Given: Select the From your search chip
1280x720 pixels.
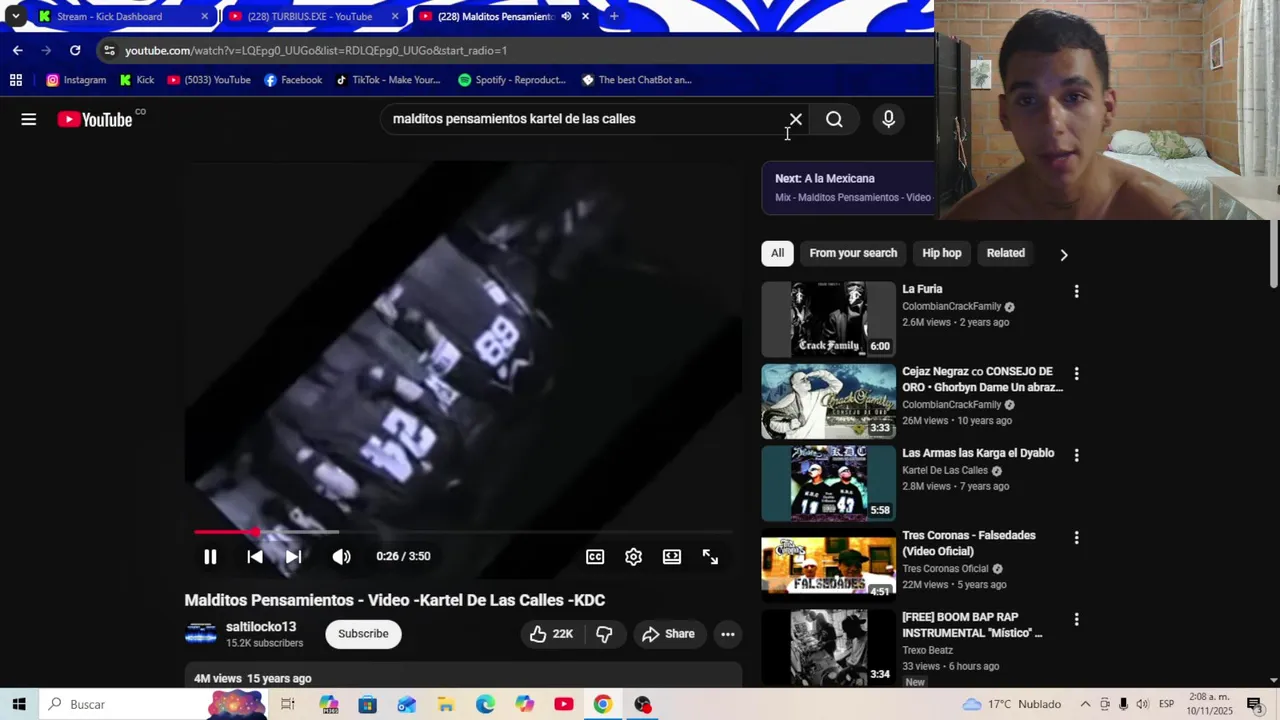Looking at the screenshot, I should (853, 253).
